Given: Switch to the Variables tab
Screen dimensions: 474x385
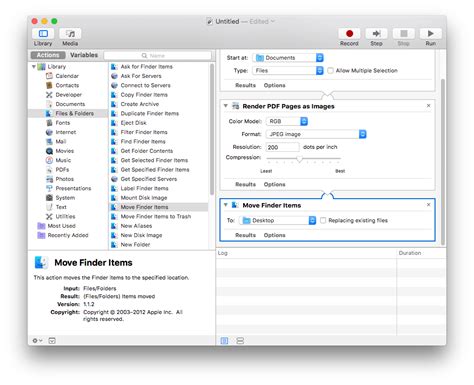Looking at the screenshot, I should [x=84, y=55].
